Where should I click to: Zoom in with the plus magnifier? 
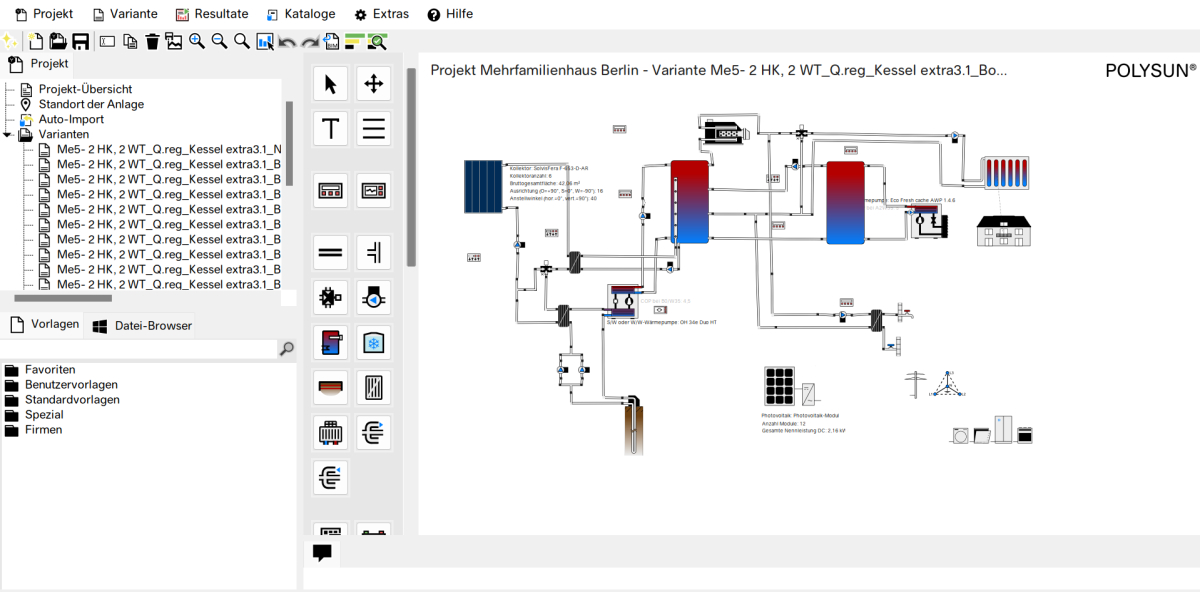coord(197,41)
